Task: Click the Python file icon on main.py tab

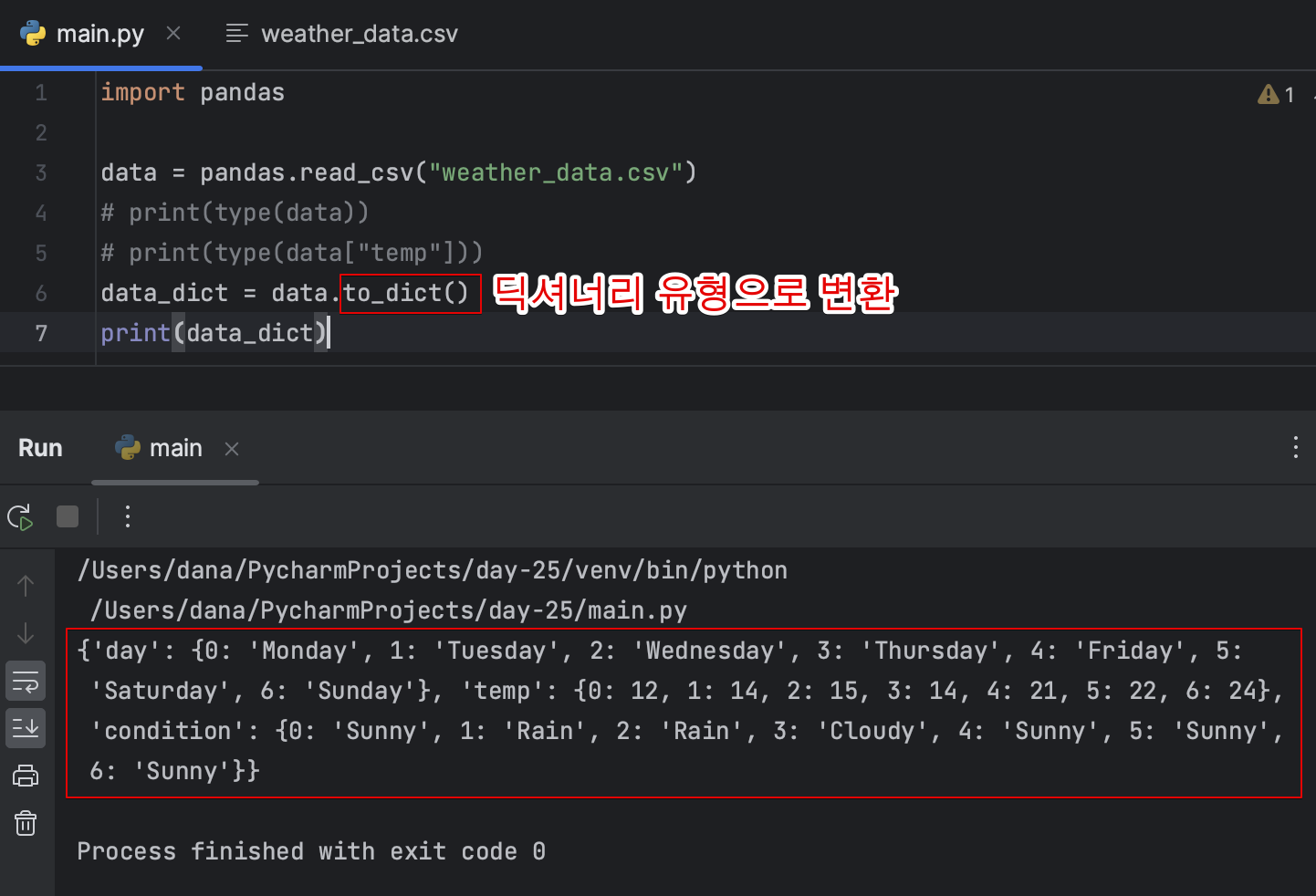Action: point(33,34)
